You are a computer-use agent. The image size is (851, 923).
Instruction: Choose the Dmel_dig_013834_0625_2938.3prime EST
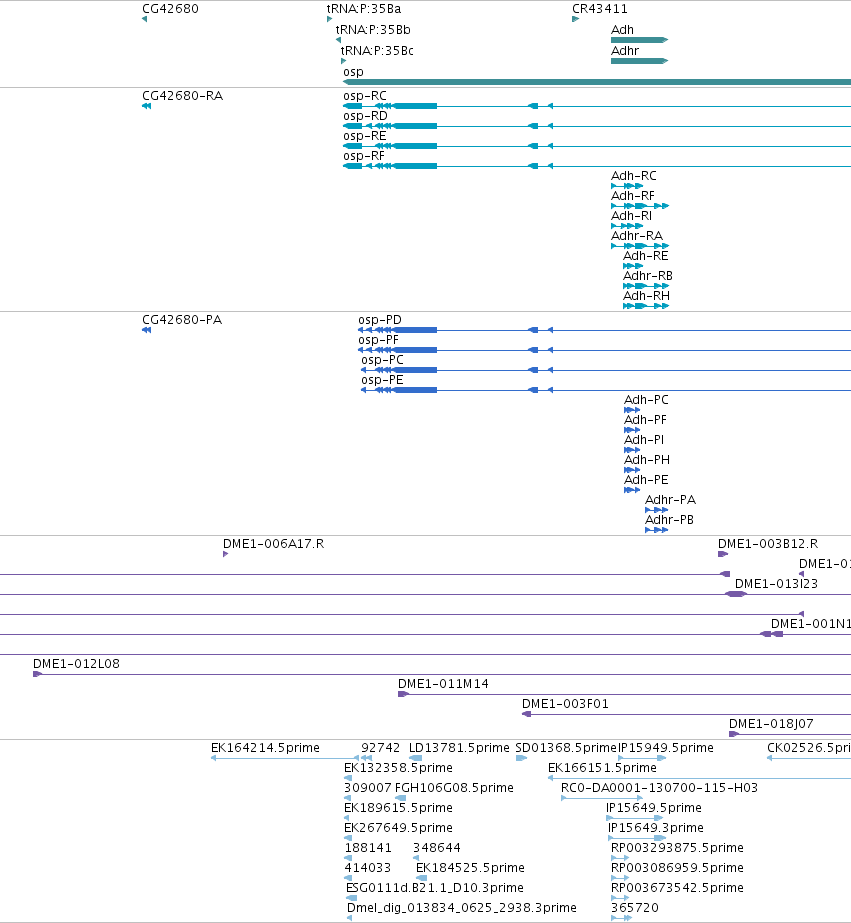(350, 918)
